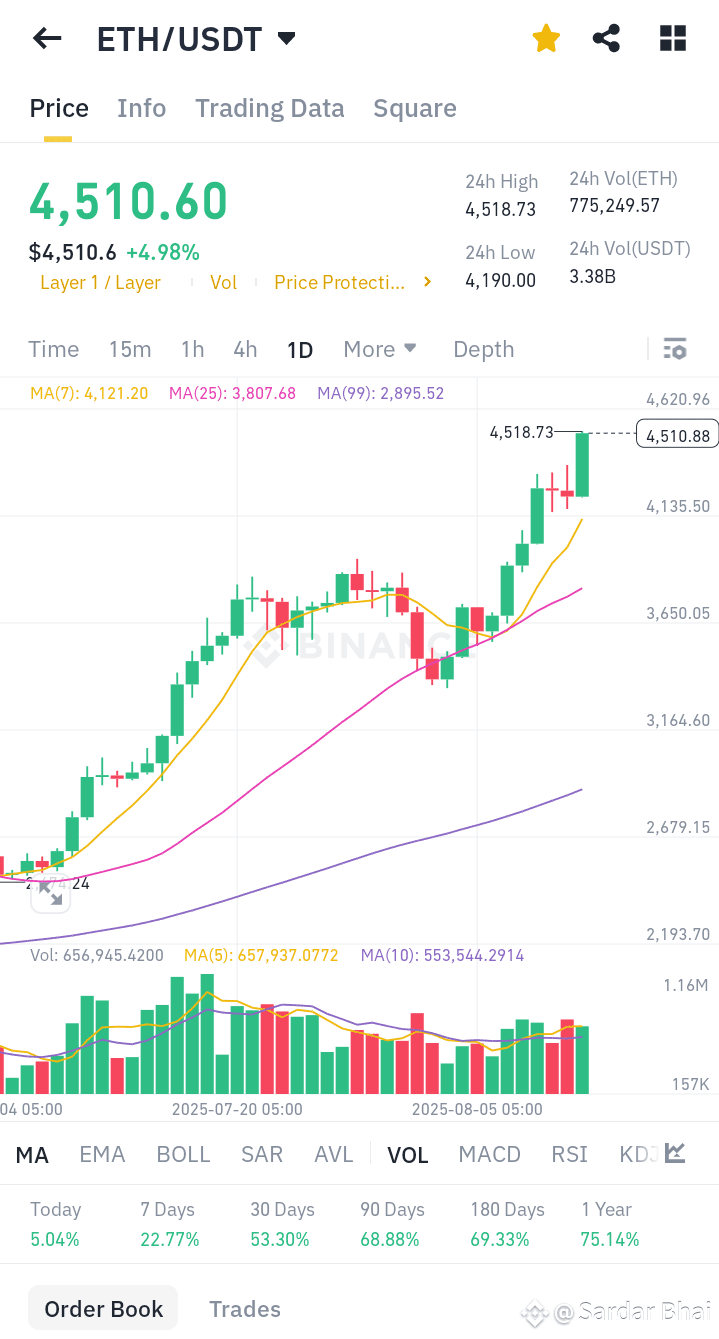719x1339 pixels.
Task: Enable the BOLL indicator
Action: (183, 1154)
